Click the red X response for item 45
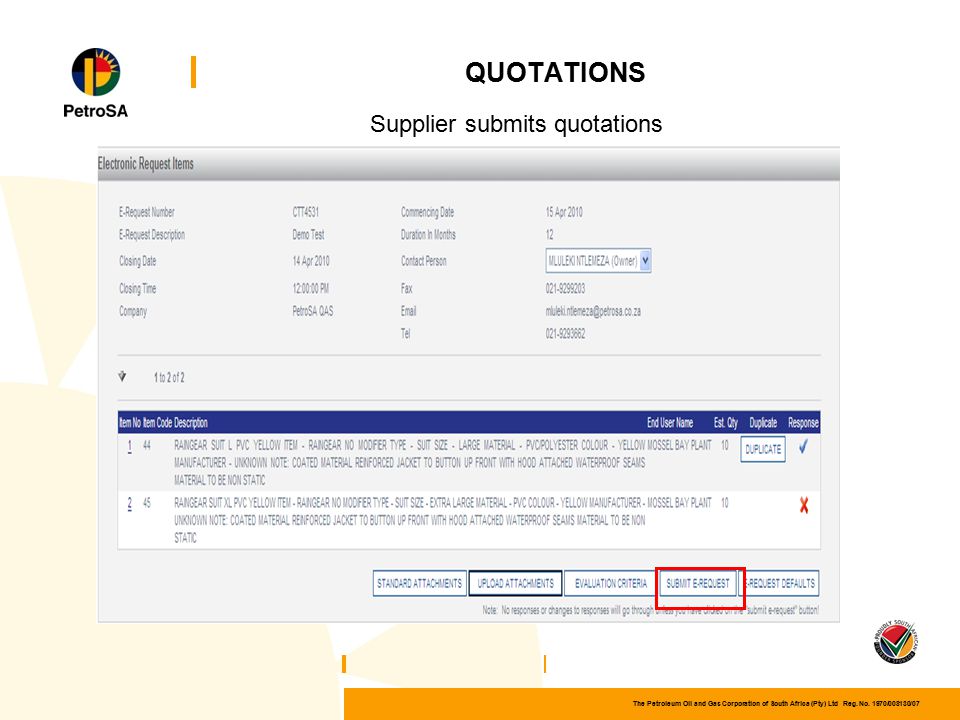This screenshot has height=720, width=960. point(804,505)
